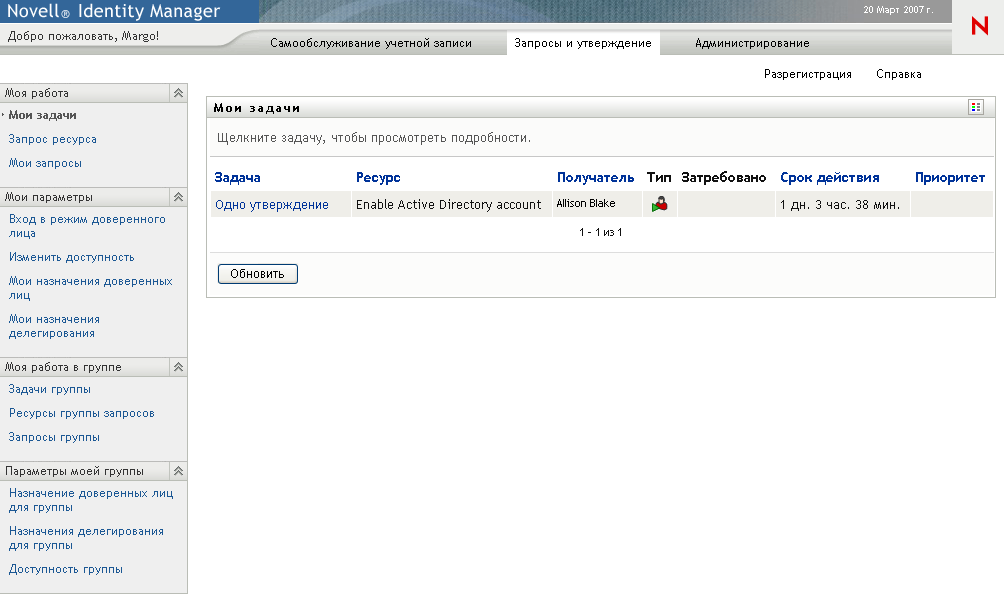Screen dimensions: 1004x599
Task: Click the Разрегистрация link
Action: [807, 74]
